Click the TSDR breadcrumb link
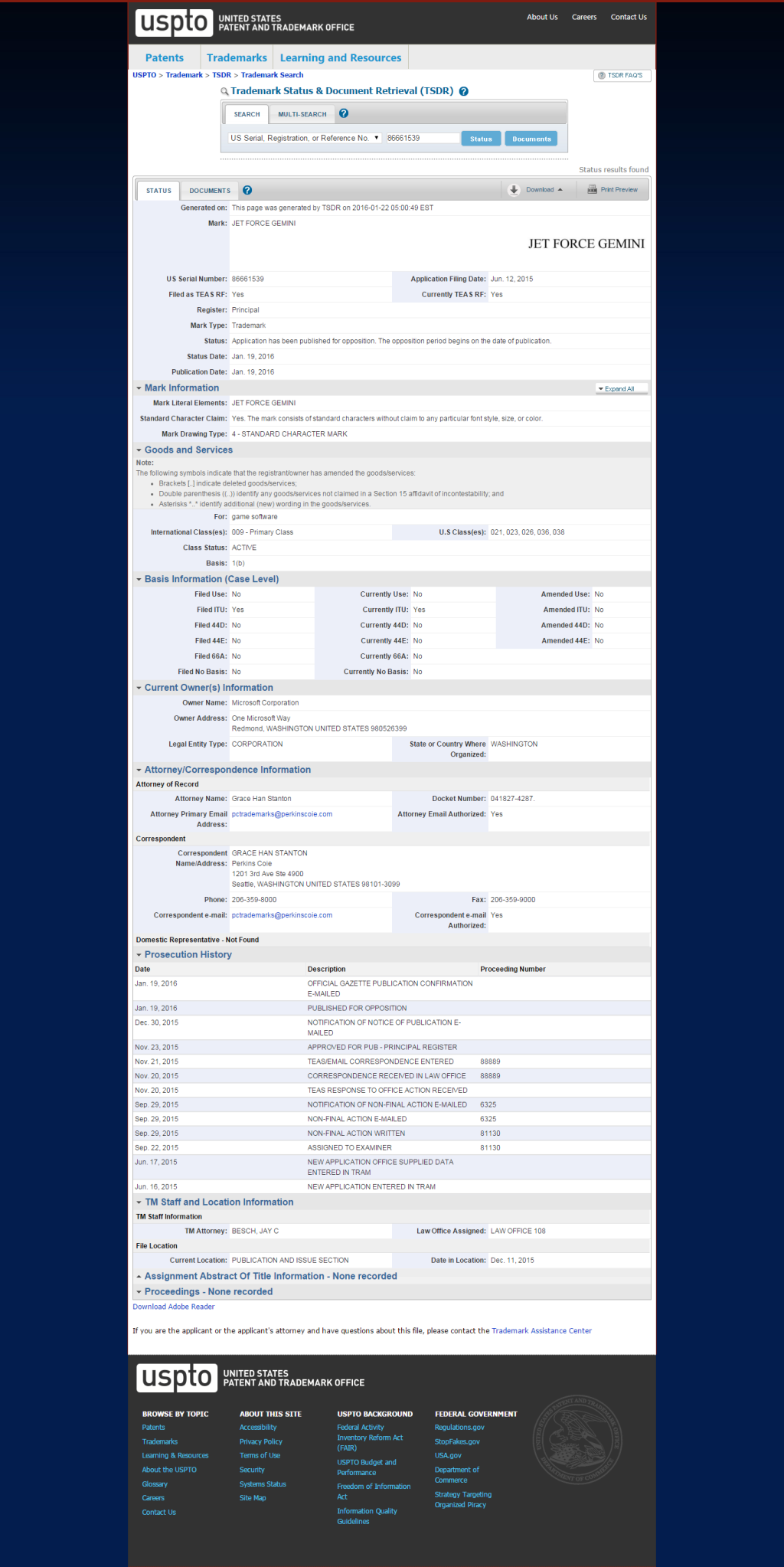 [x=221, y=75]
